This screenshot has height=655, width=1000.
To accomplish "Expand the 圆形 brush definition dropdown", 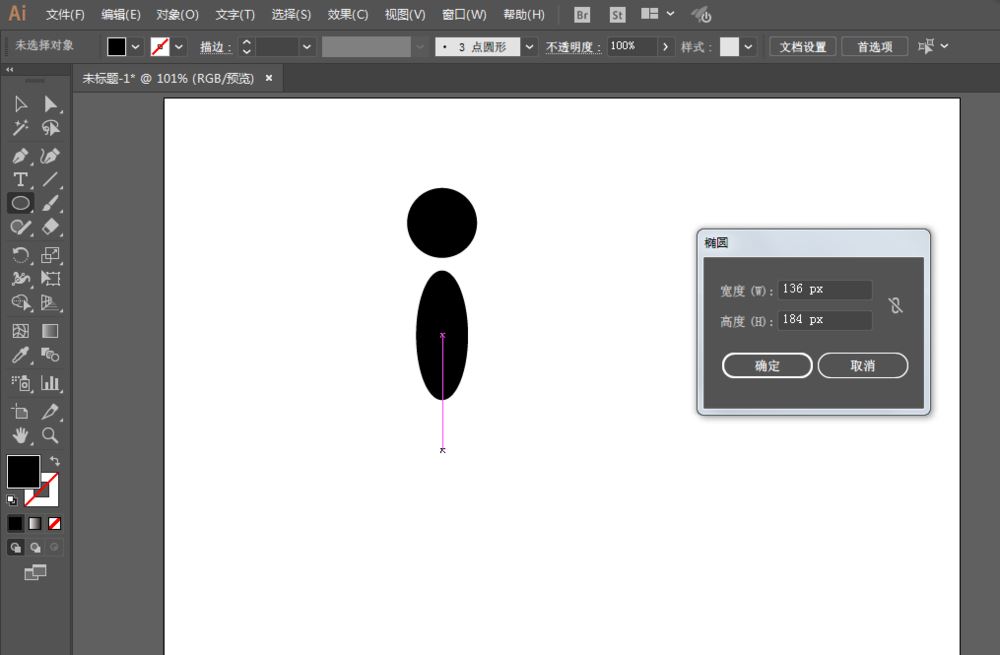I will click(529, 46).
